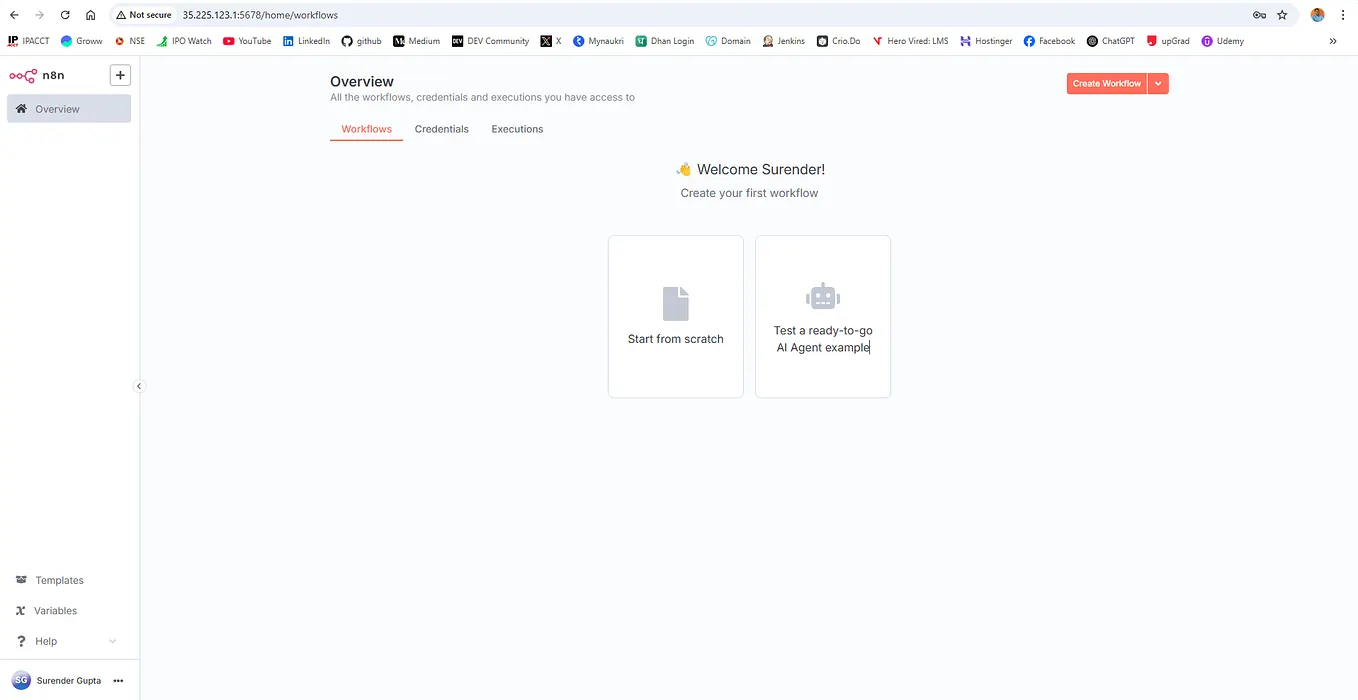Click the n8n logo in the sidebar
Screen dimensions: 1358x700
pyautogui.click(x=24, y=75)
